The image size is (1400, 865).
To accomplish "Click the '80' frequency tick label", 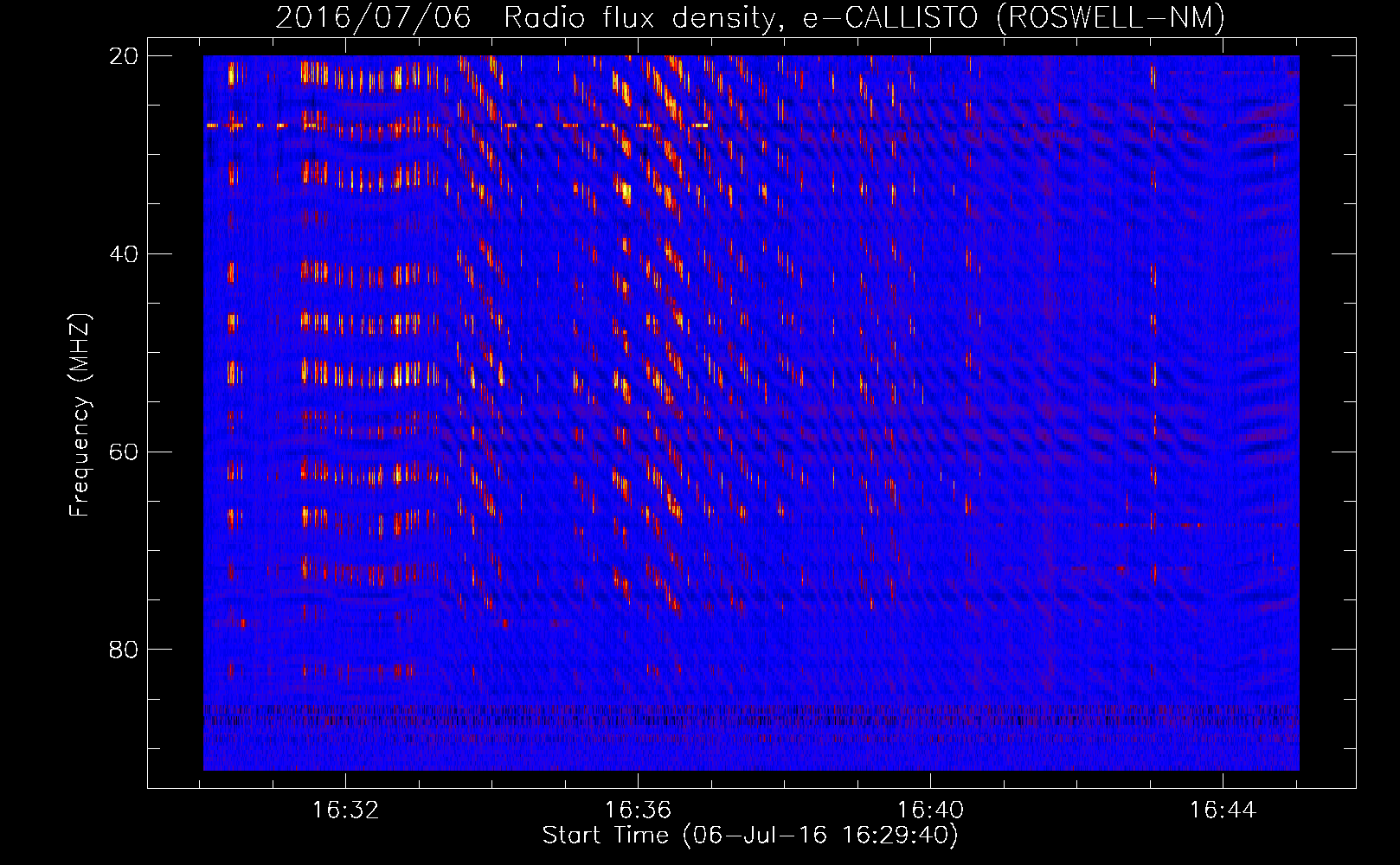I will 124,650.
